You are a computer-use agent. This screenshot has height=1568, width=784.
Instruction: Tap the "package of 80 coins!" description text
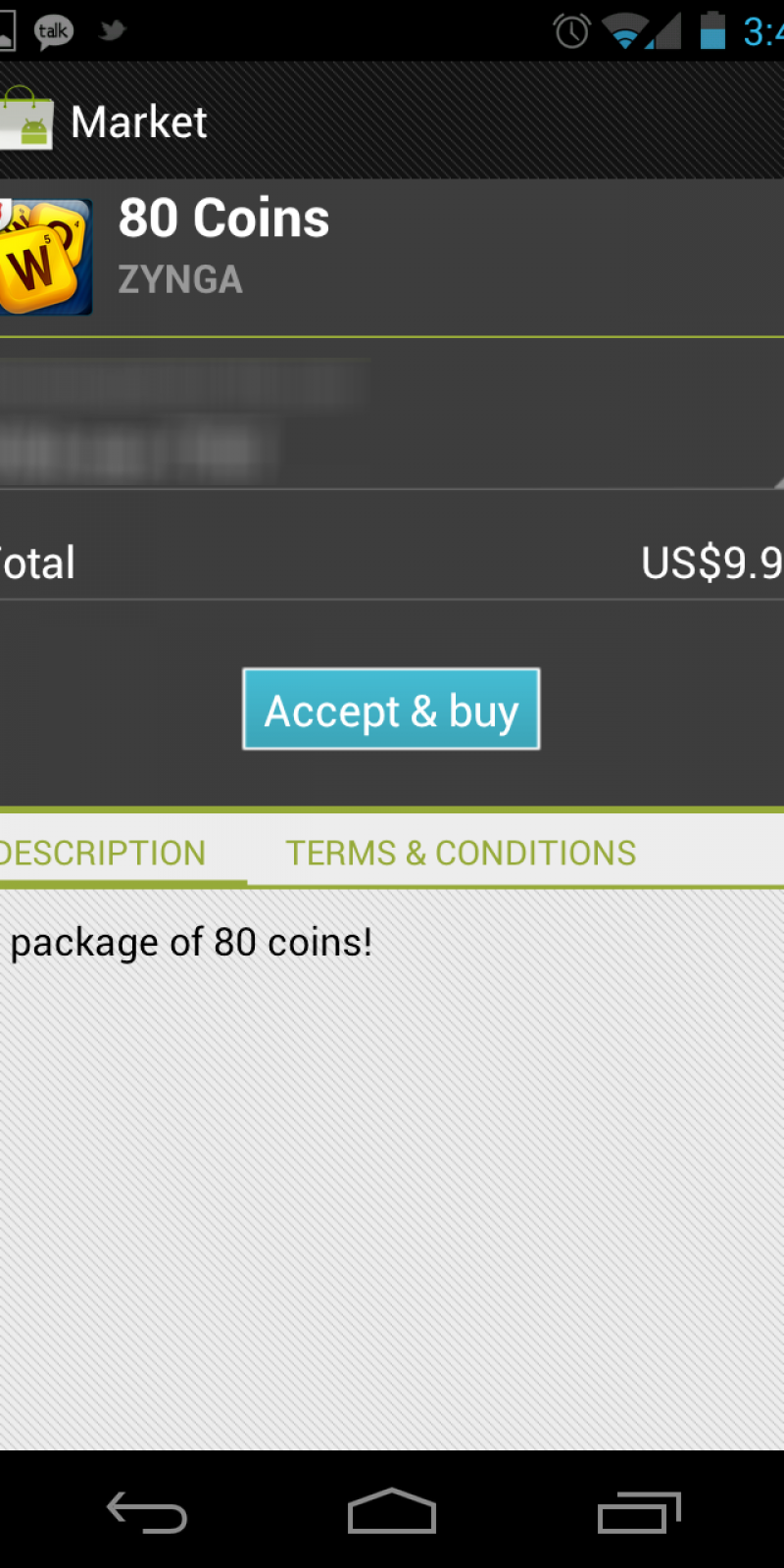pos(191,943)
